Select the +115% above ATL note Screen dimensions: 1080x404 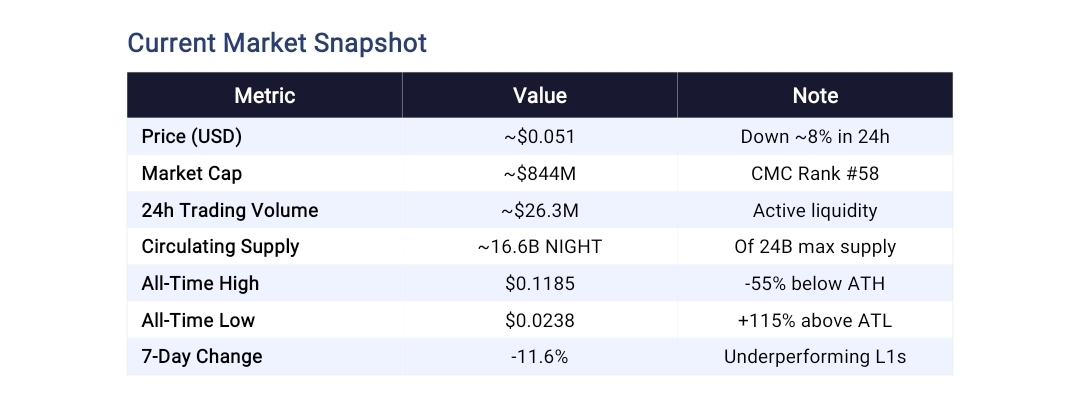[814, 321]
